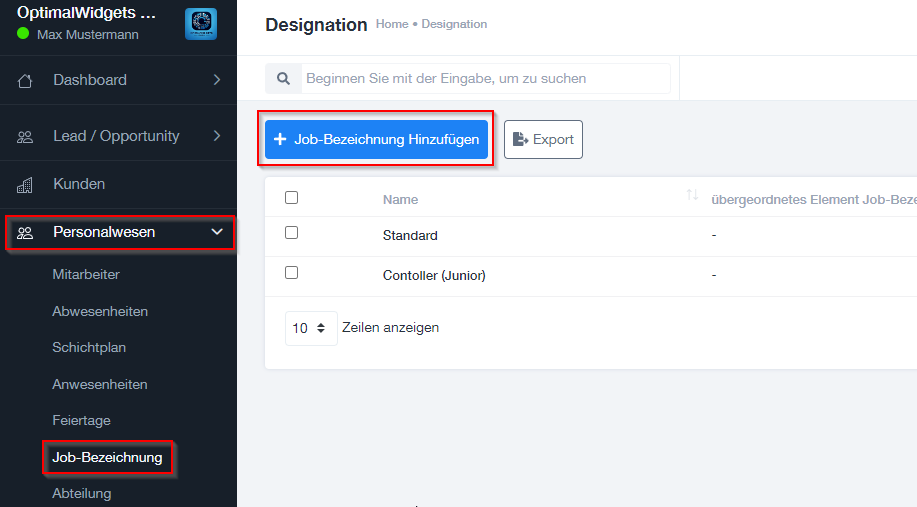Click the green online status dot
This screenshot has height=507, width=917.
23,33
